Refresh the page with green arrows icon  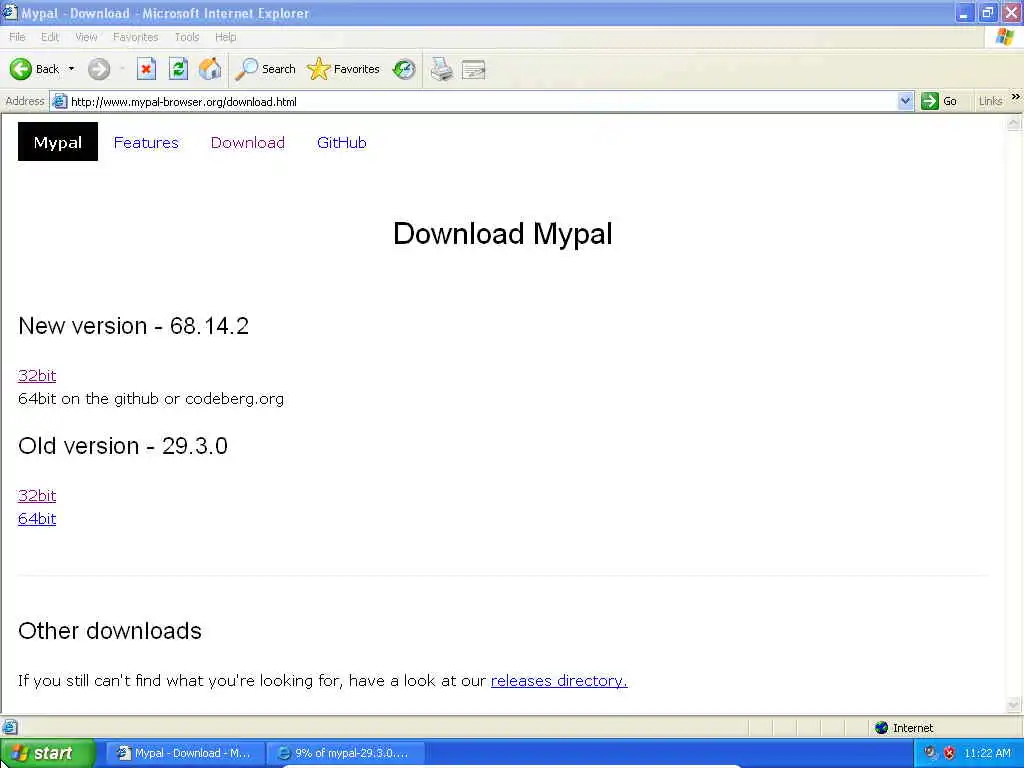click(x=178, y=69)
